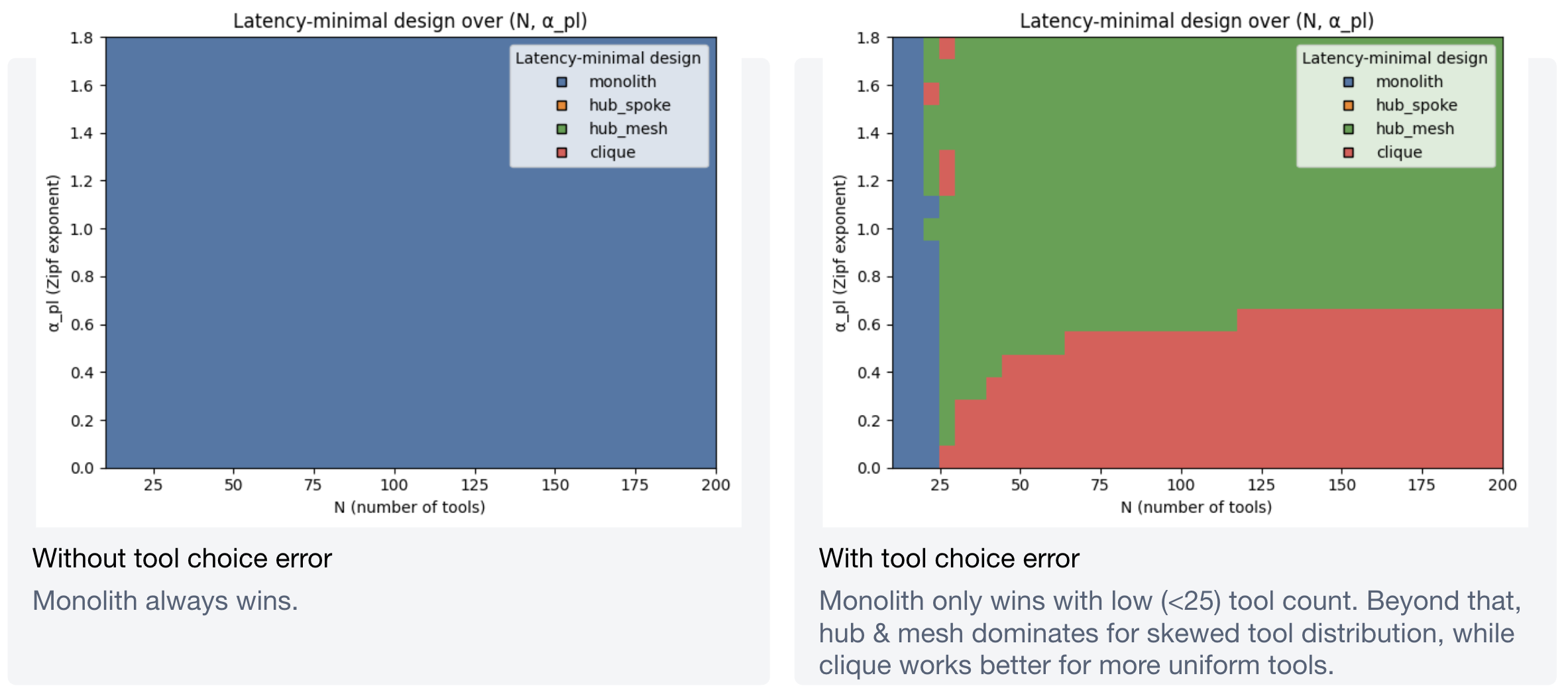Image resolution: width=1568 pixels, height=696 pixels.
Task: Select the red clique legend marker in right chart
Action: point(1349,152)
